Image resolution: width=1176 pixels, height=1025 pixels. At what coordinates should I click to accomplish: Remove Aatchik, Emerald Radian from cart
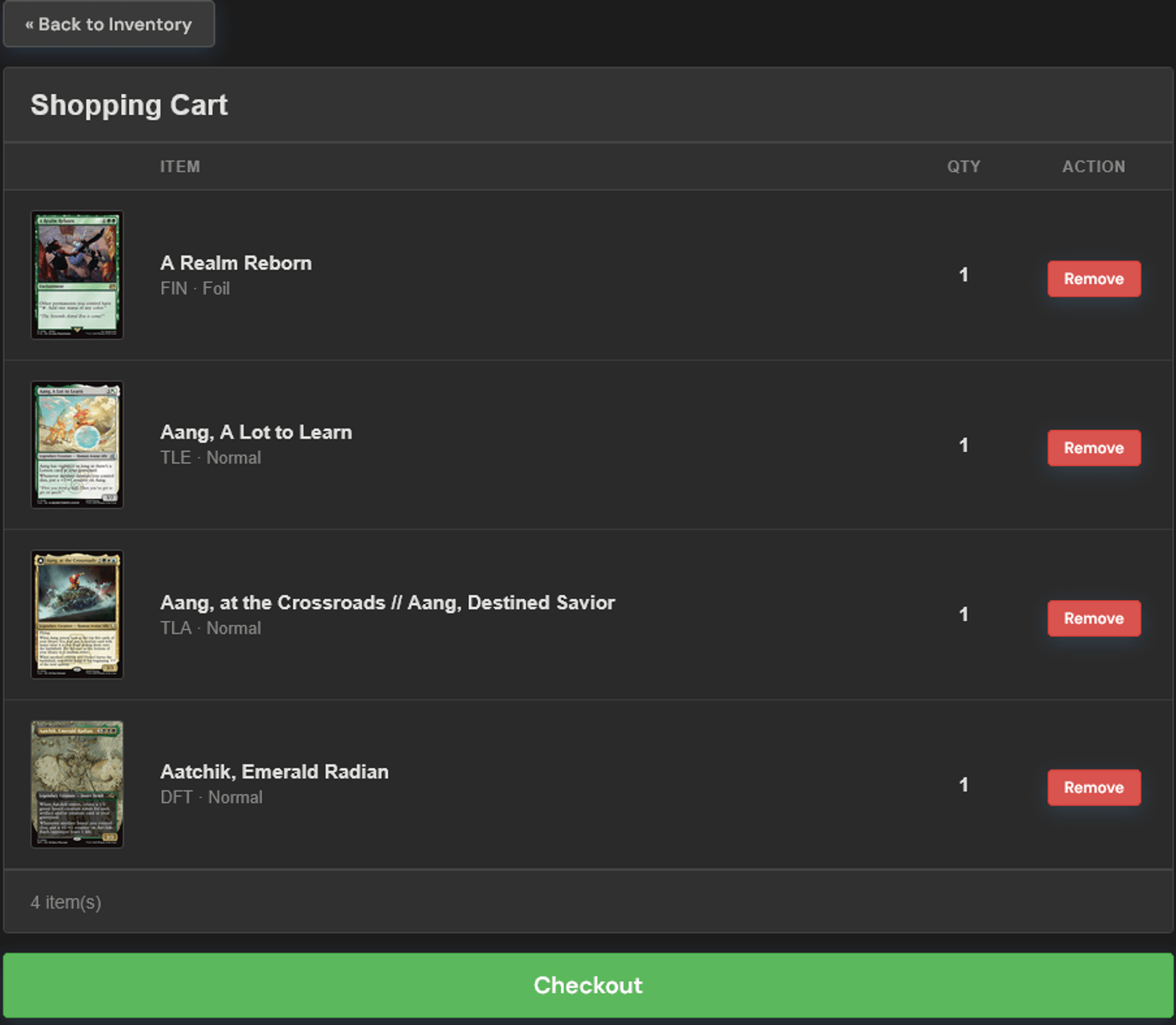pyautogui.click(x=1094, y=787)
